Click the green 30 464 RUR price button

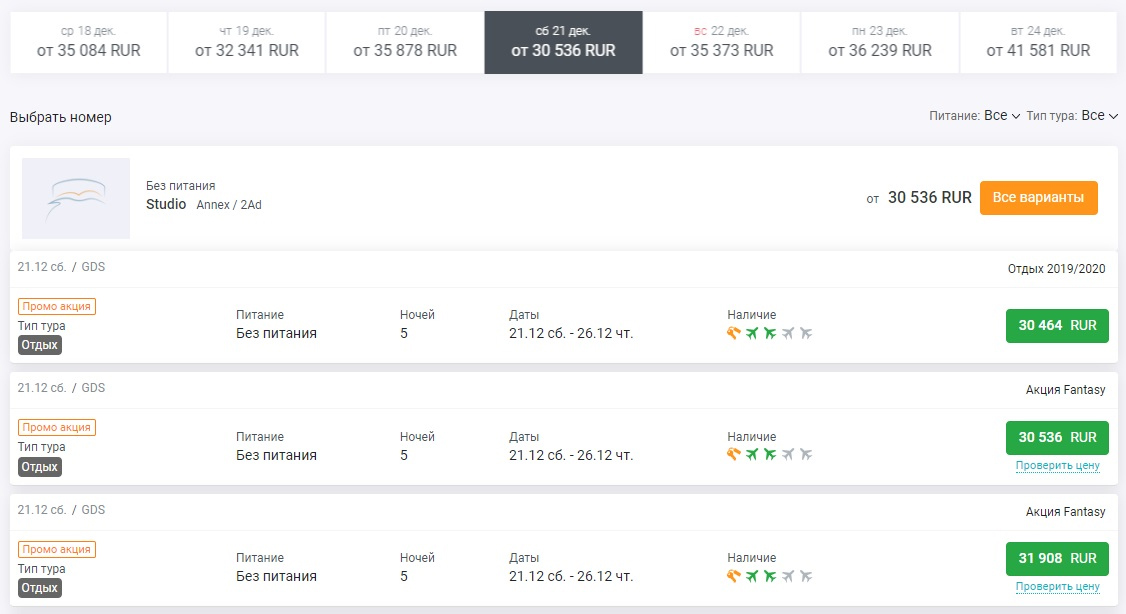[1057, 326]
